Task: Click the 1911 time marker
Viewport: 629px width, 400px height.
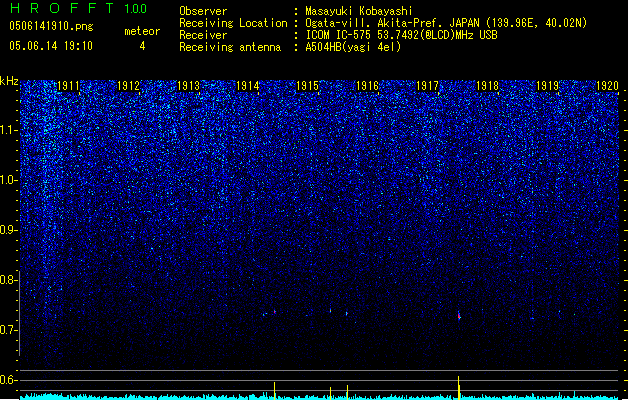Action: (x=68, y=86)
